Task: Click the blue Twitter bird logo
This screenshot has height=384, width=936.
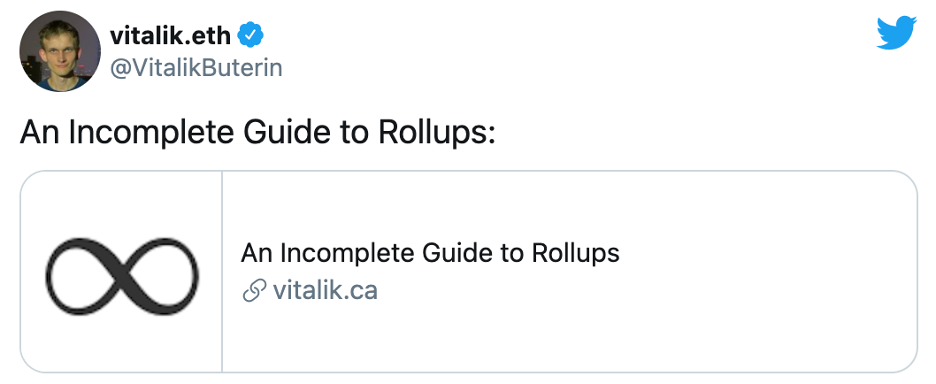Action: point(896,33)
